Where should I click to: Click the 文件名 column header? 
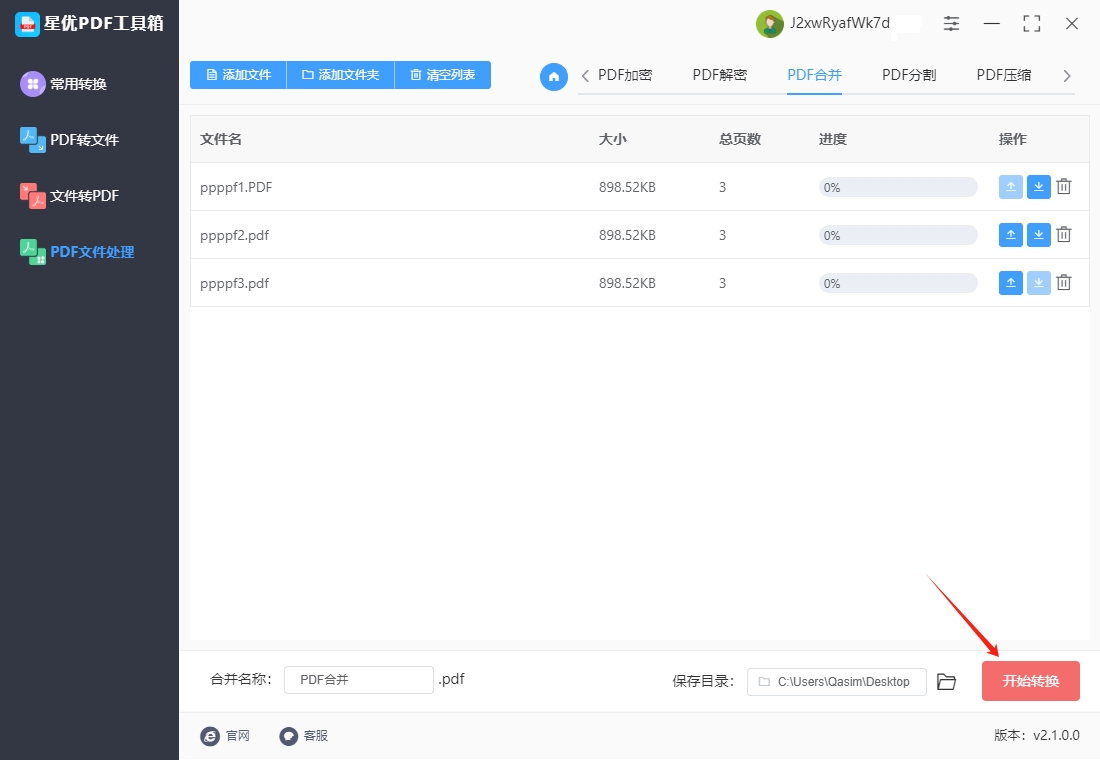pyautogui.click(x=221, y=139)
